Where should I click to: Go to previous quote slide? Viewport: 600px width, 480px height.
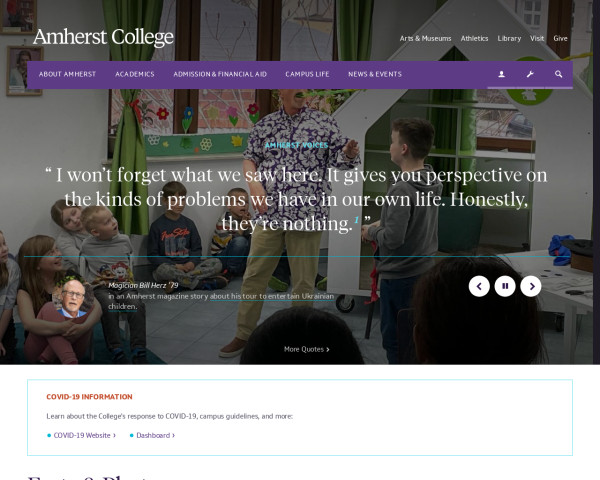tap(479, 286)
